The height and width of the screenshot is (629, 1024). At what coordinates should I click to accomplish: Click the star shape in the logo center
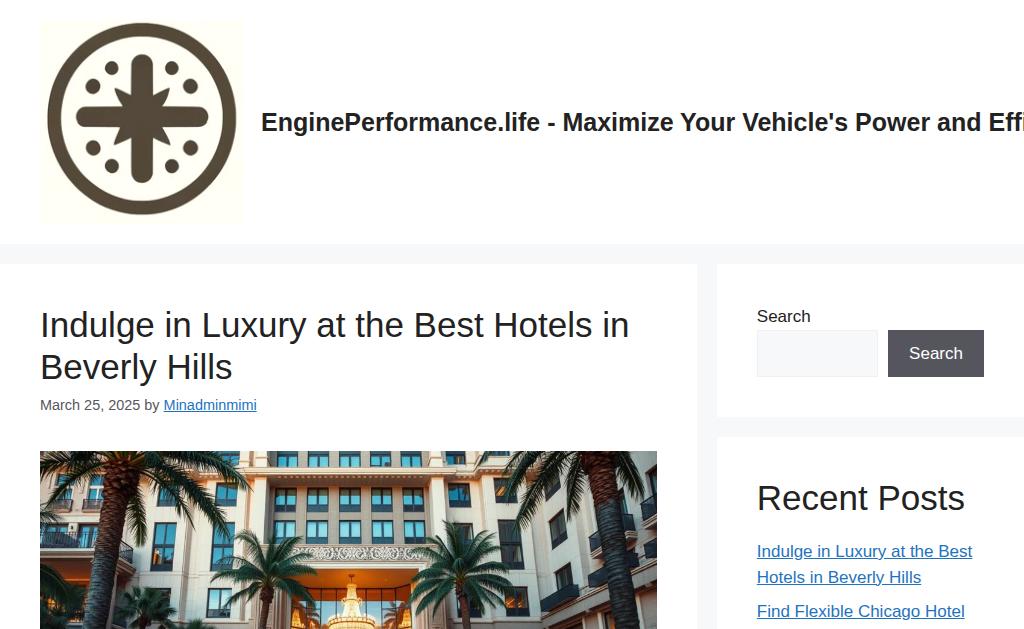coord(142,118)
